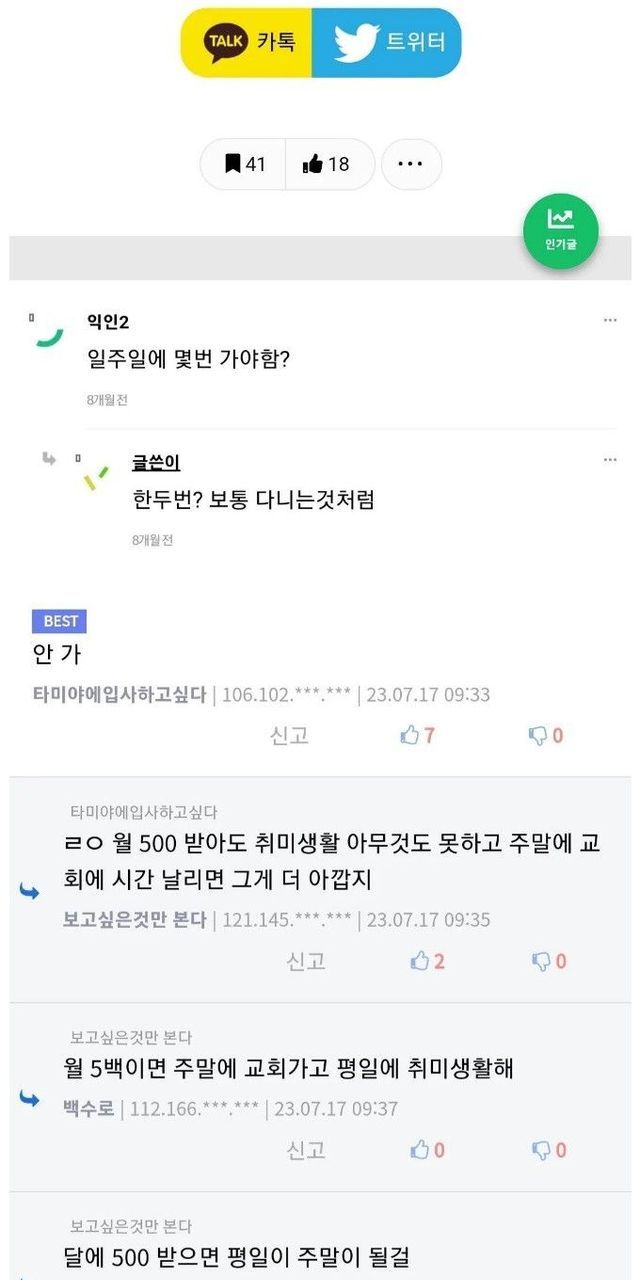640x1280 pixels.
Task: Click the 타미야에입사하고싶다 commenter nickname
Action: (119, 694)
